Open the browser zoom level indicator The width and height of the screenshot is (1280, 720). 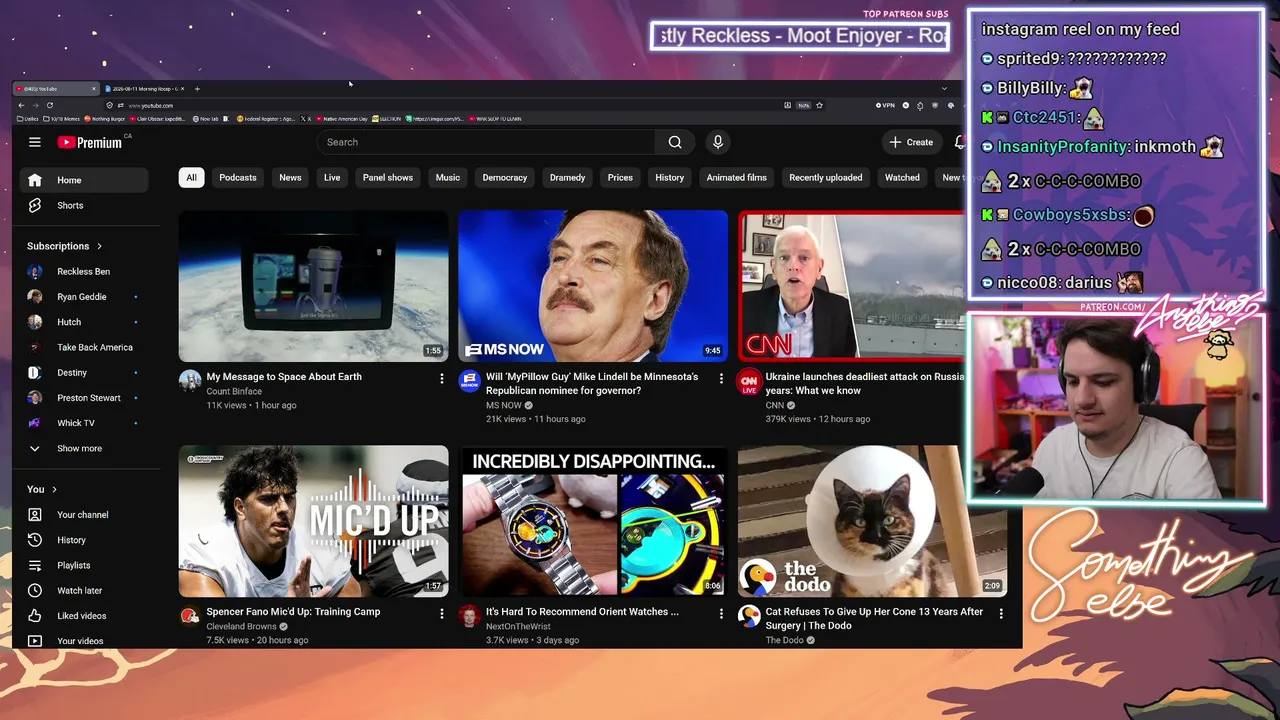point(803,105)
